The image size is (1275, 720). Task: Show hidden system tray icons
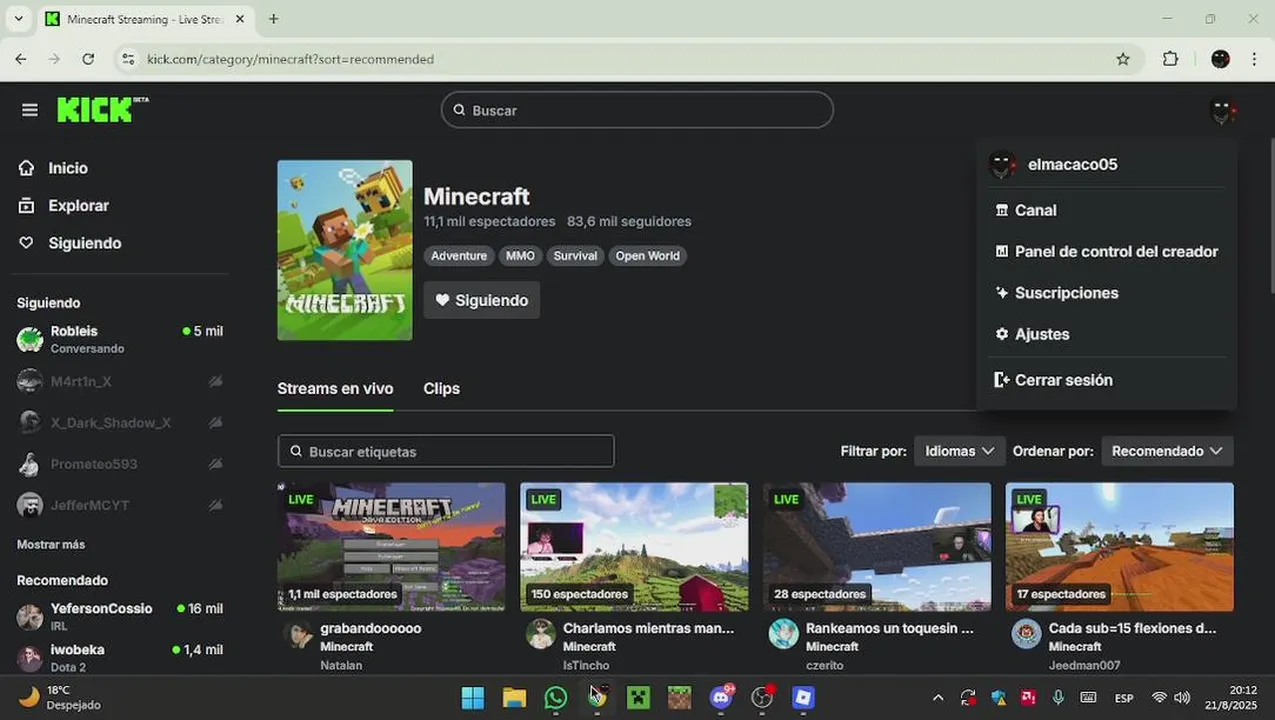click(937, 697)
